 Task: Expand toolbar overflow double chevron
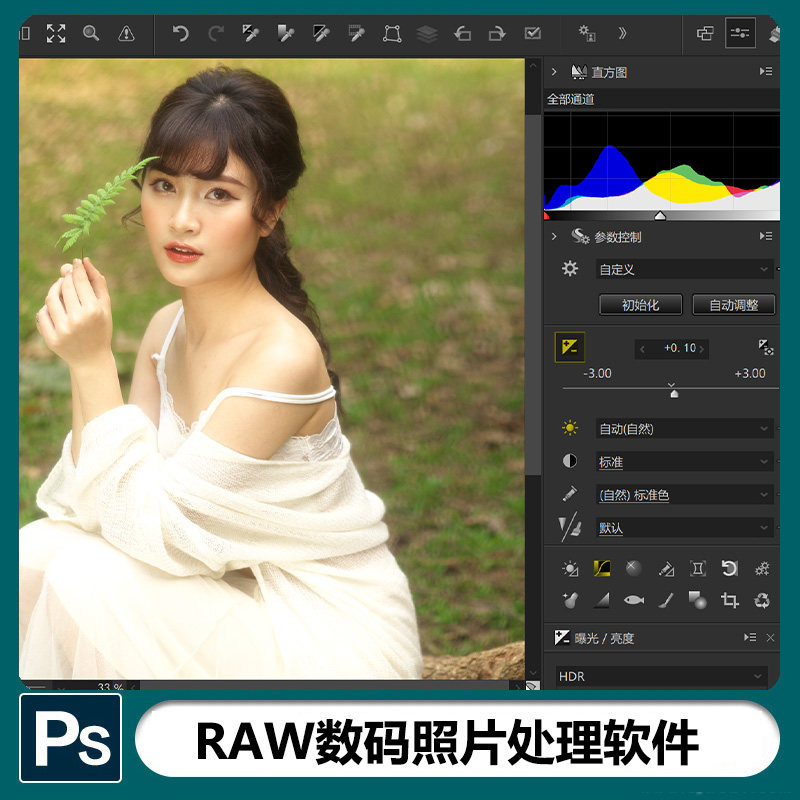point(622,33)
